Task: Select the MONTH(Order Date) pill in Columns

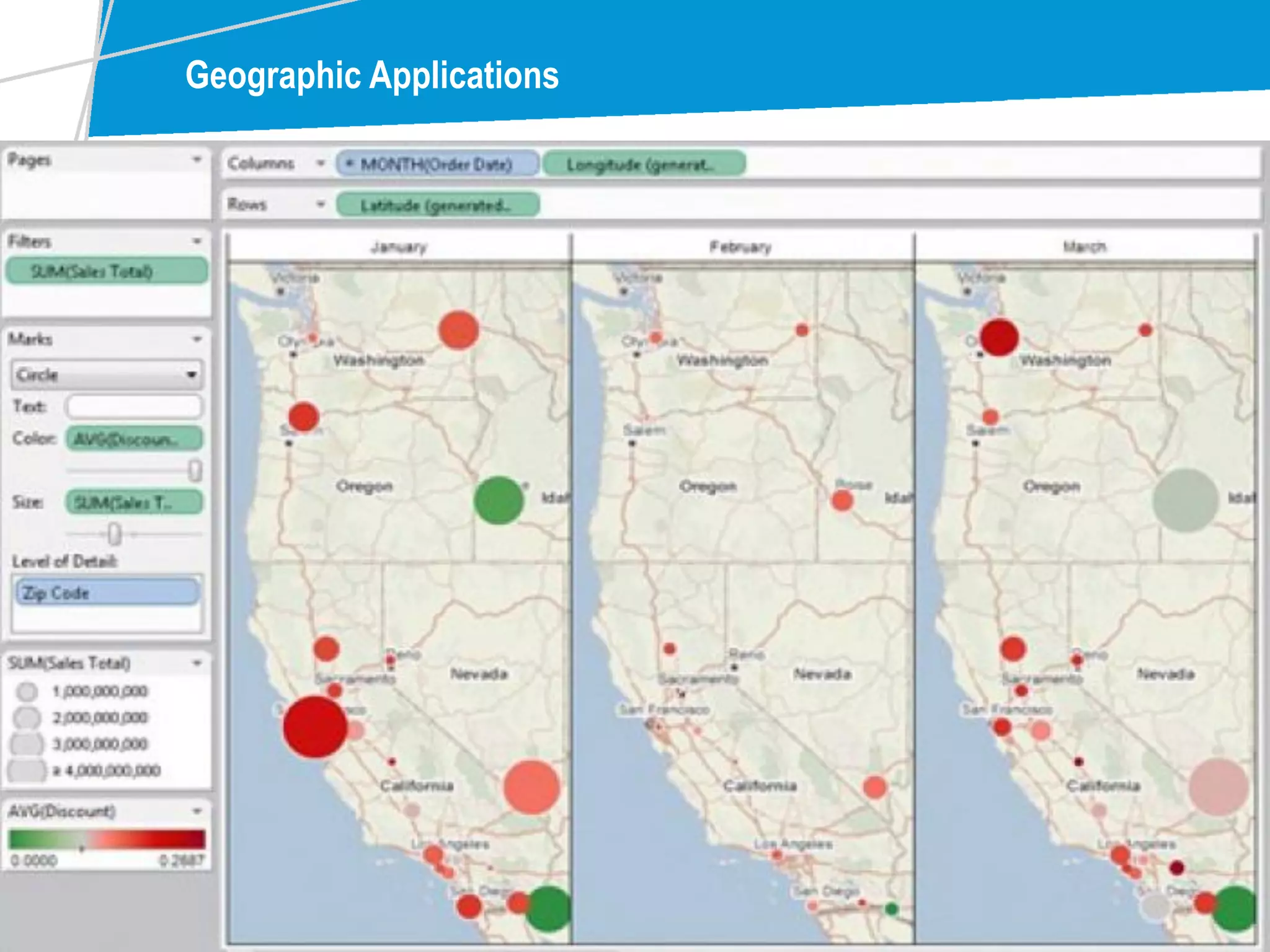Action: tap(437, 164)
